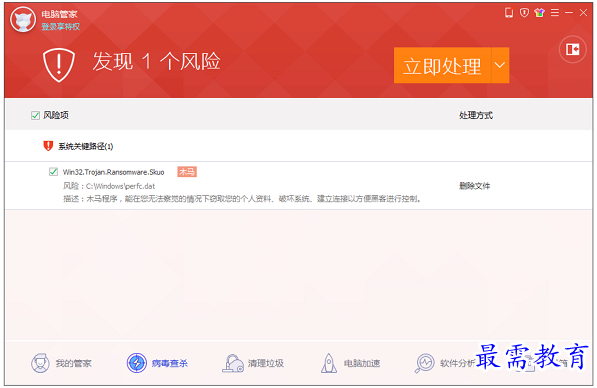This screenshot has width=597, height=388.
Task: Open the hamburger main menu icon
Action: click(x=555, y=13)
